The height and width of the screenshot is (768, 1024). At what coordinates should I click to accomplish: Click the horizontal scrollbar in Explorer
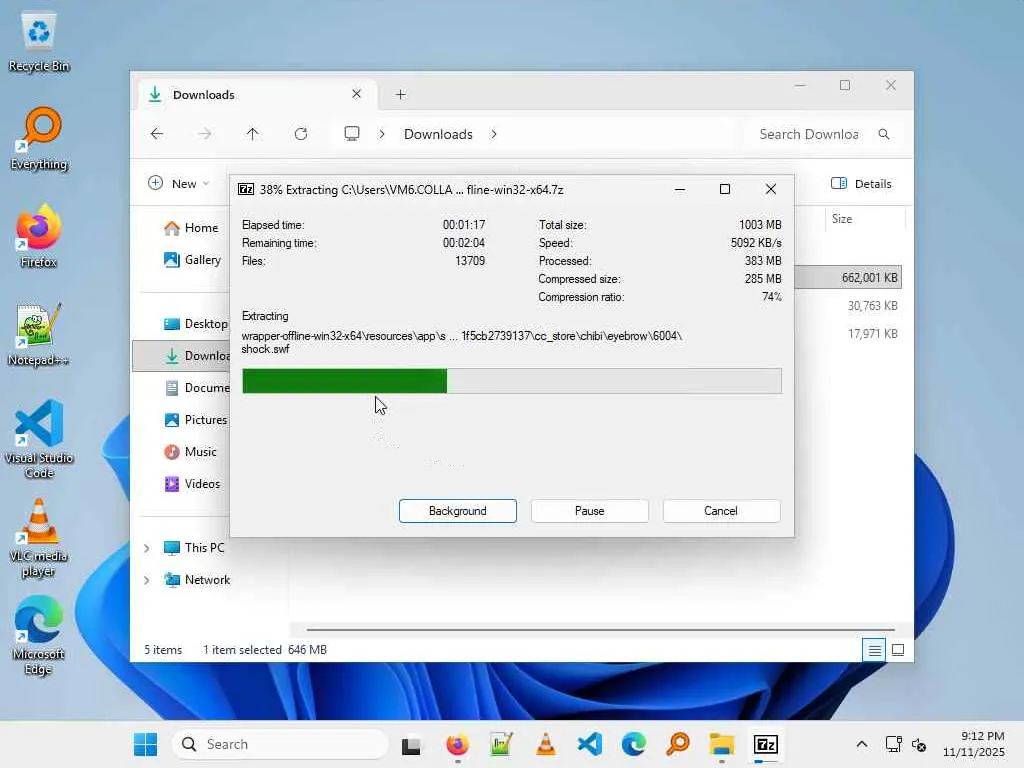600,630
